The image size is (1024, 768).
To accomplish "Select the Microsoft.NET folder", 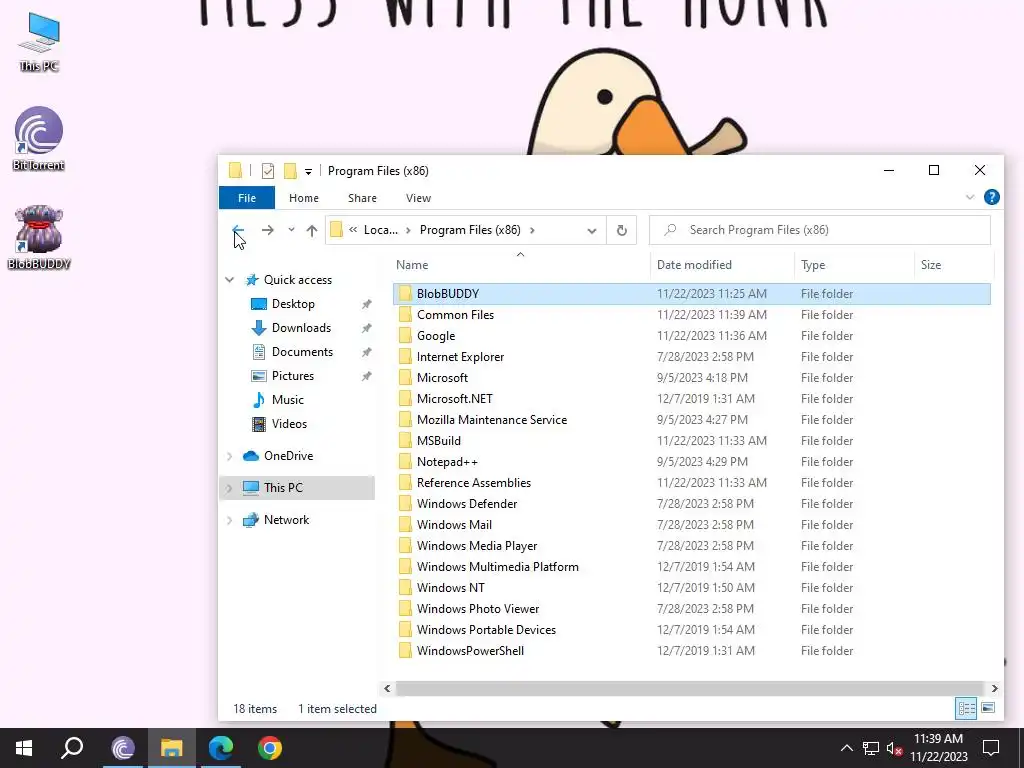I will point(692,398).
